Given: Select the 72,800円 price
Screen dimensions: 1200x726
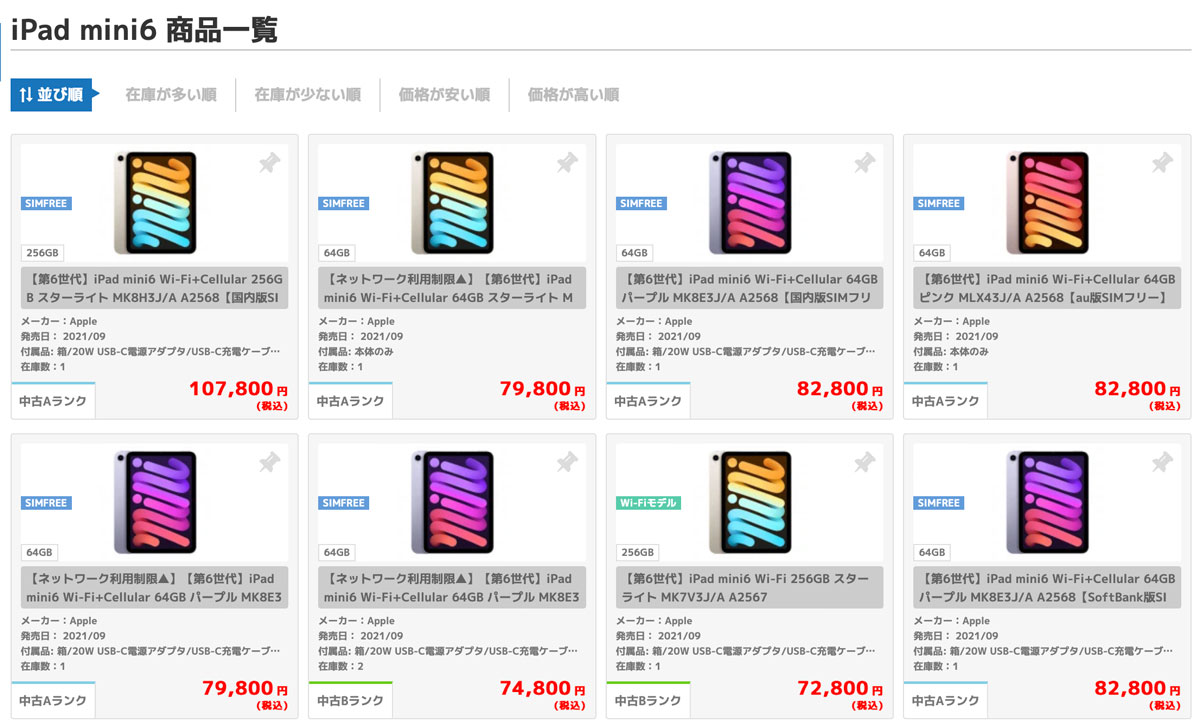Looking at the screenshot, I should (x=840, y=689).
